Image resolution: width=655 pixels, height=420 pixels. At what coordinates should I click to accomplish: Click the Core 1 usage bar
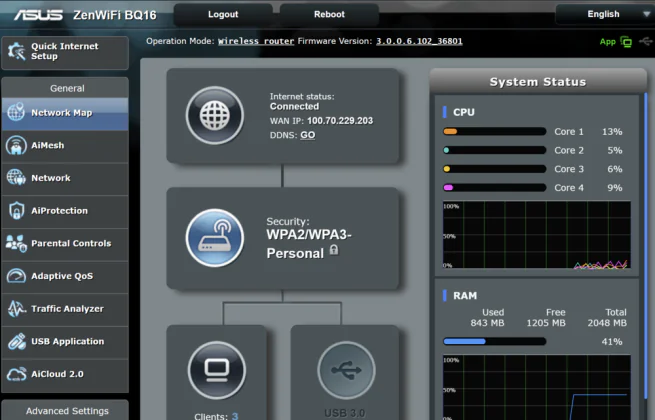click(495, 132)
